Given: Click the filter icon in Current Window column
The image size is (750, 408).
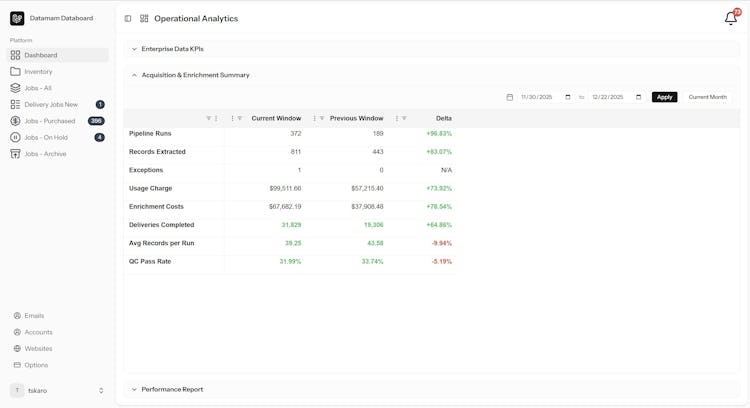Looking at the screenshot, I should click(x=240, y=118).
